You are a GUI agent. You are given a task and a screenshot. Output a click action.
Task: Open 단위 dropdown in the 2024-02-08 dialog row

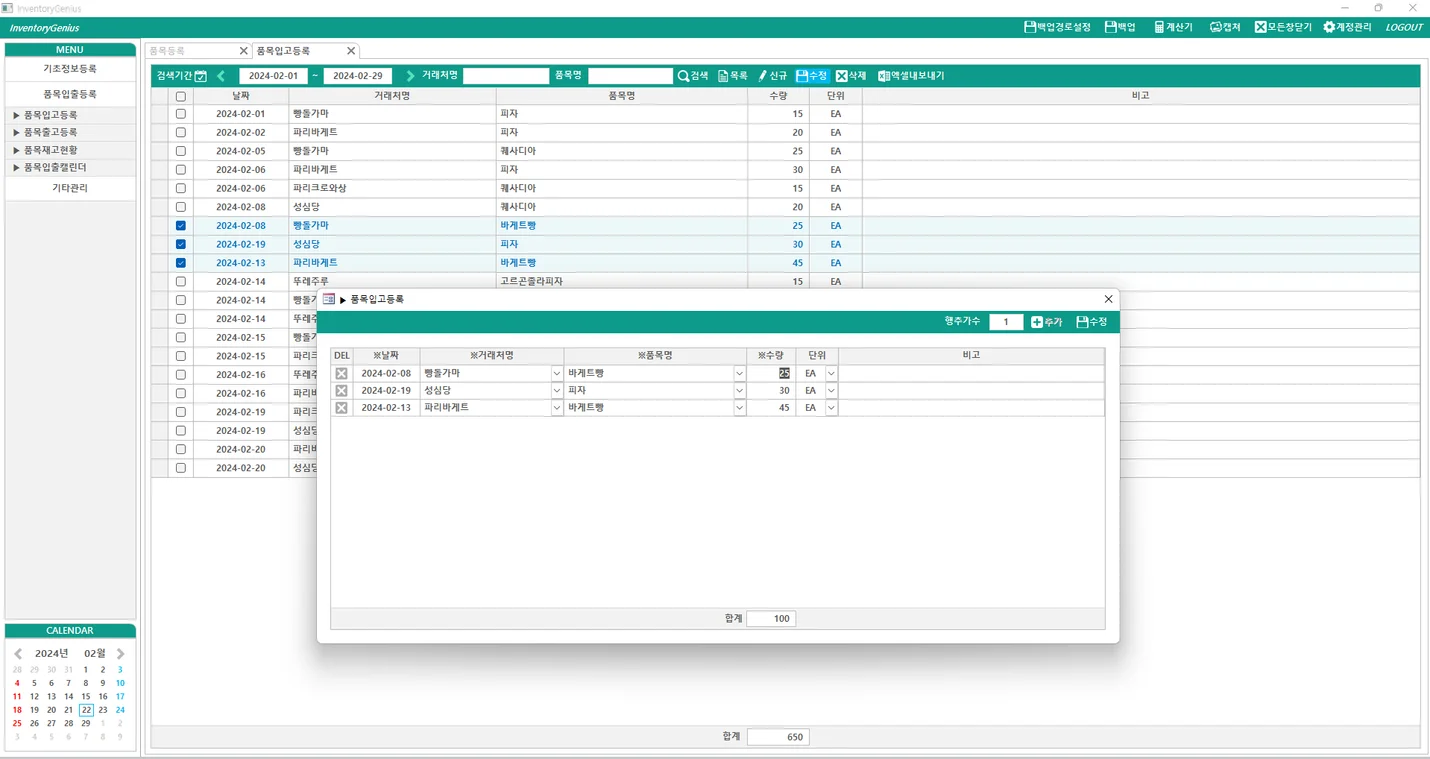coord(831,373)
